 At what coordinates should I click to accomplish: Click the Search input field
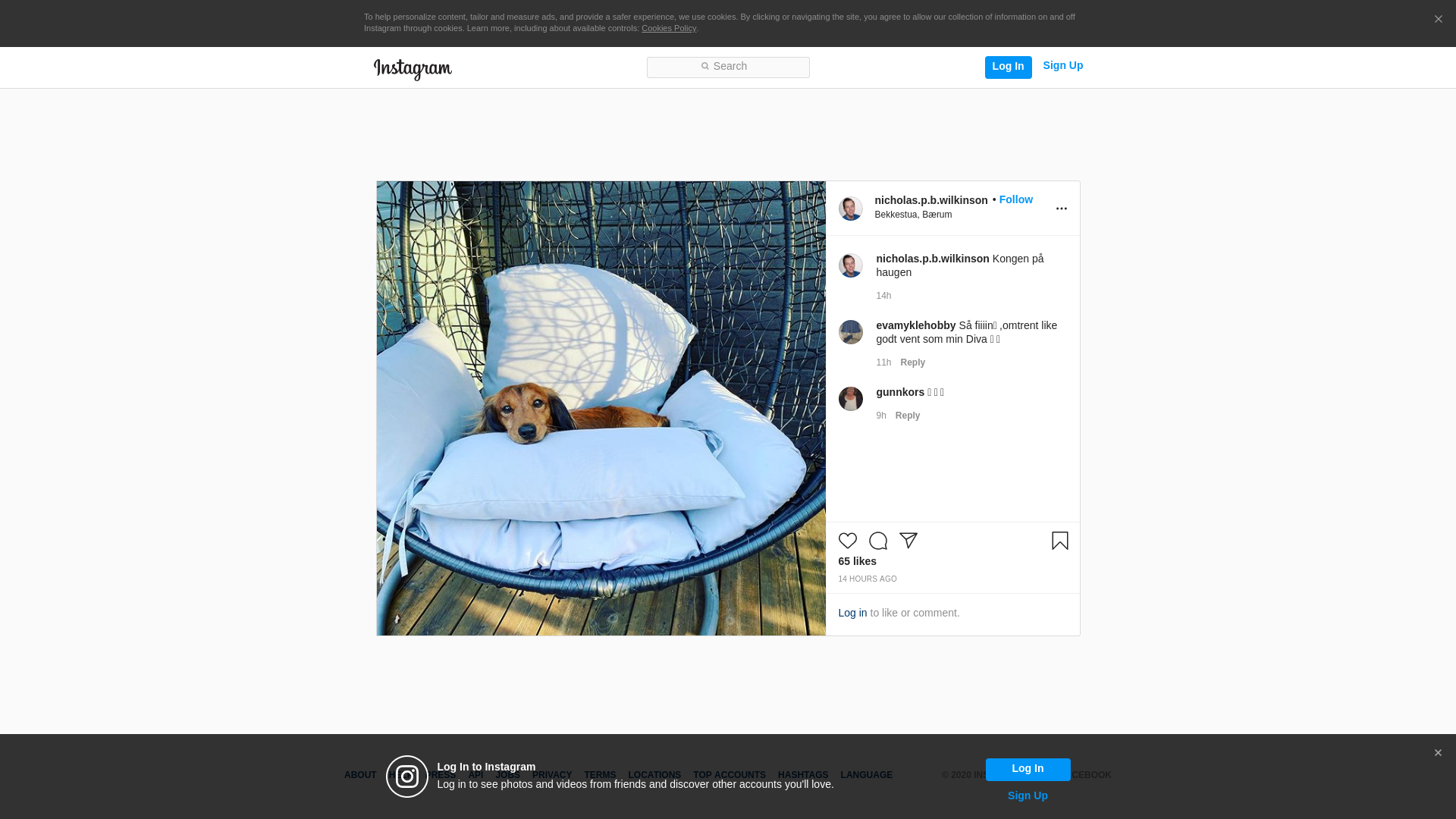tap(728, 67)
